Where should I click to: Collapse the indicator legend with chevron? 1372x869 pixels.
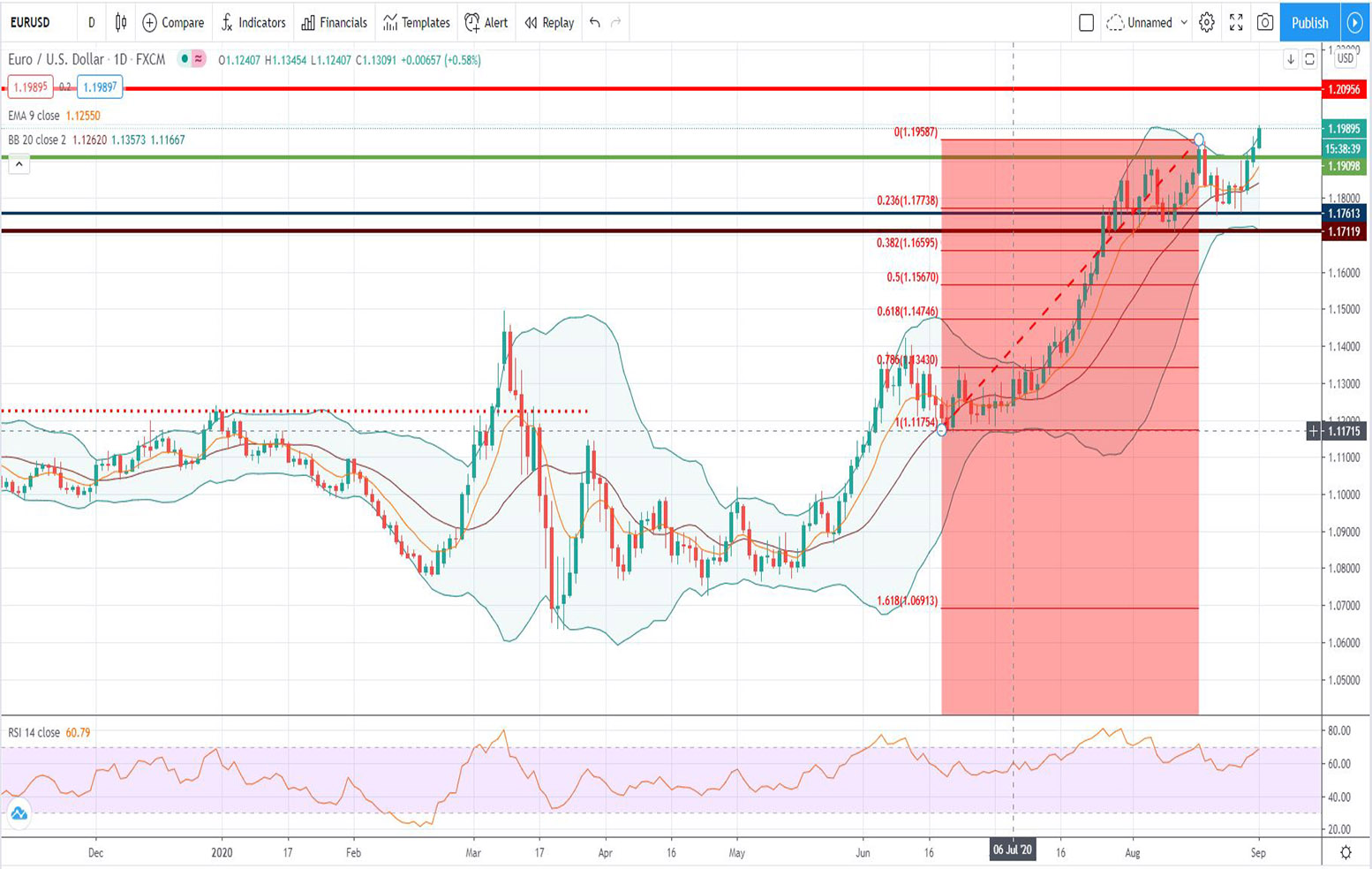(x=19, y=164)
